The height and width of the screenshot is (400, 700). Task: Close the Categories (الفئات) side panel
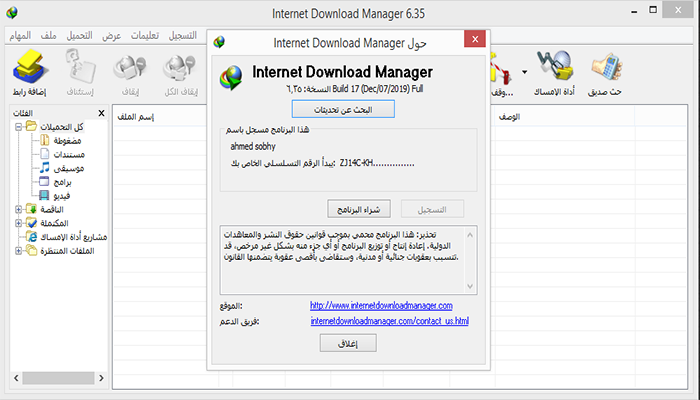pyautogui.click(x=101, y=113)
